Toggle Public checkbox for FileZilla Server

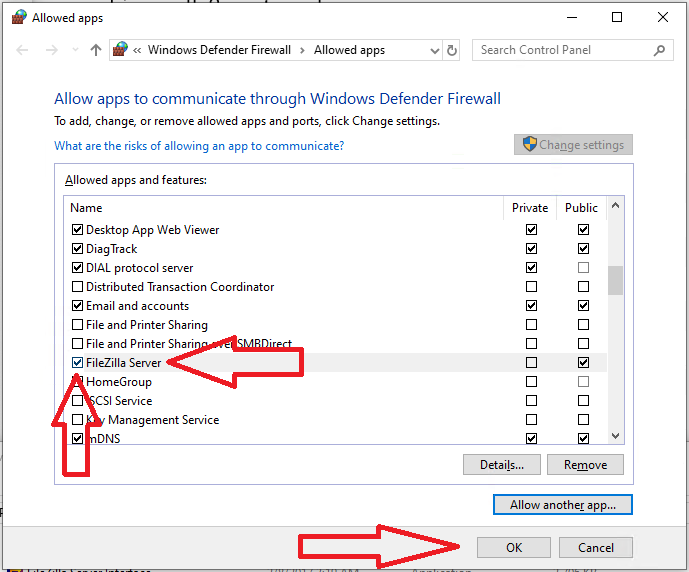click(x=583, y=362)
